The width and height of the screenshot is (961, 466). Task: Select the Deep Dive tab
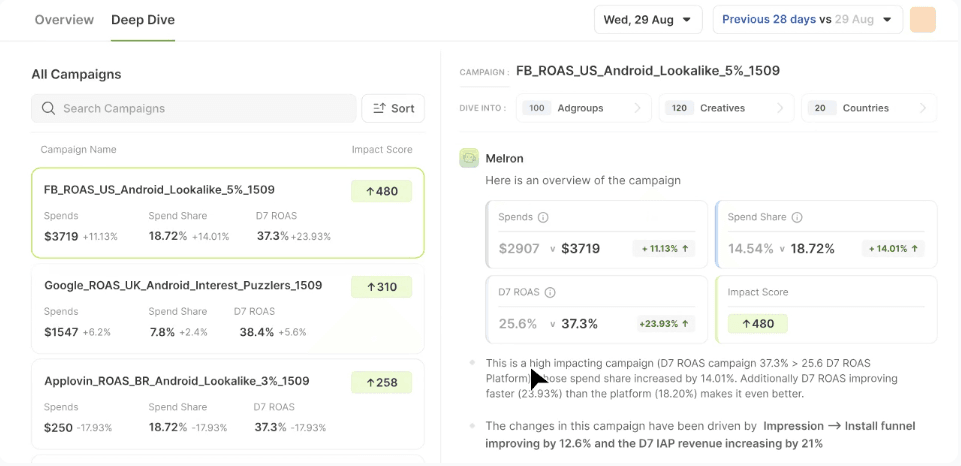(x=143, y=20)
